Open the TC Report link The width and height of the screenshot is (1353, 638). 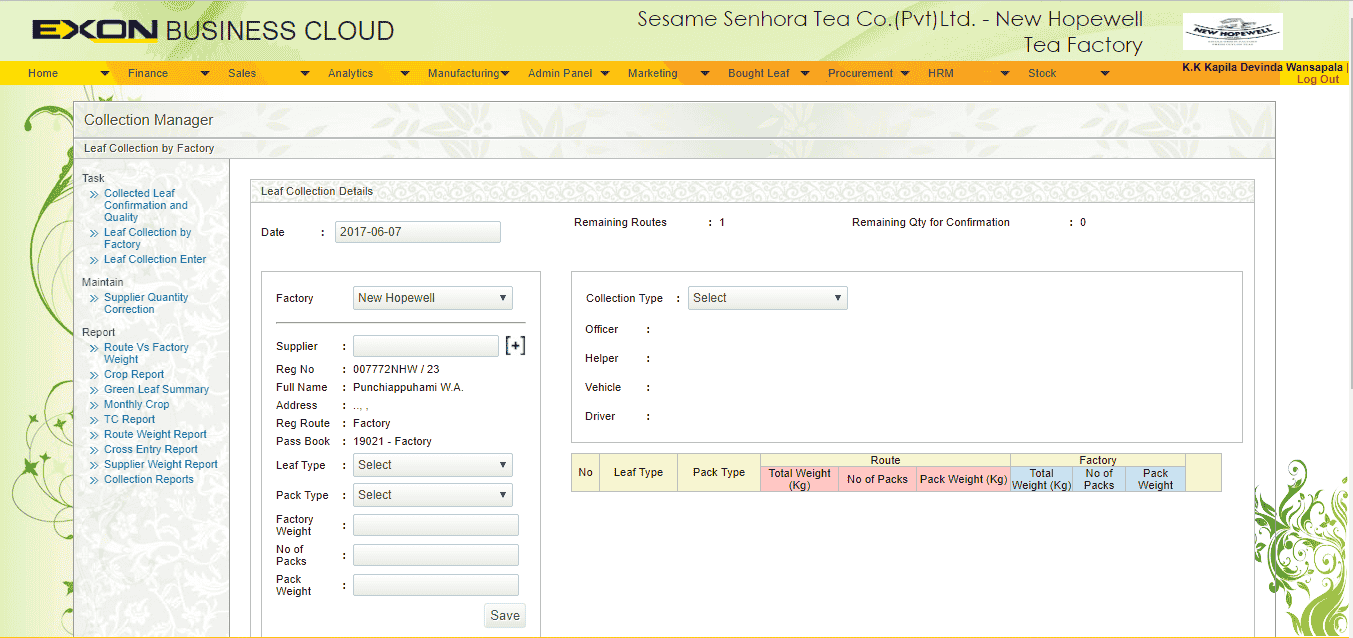129,419
